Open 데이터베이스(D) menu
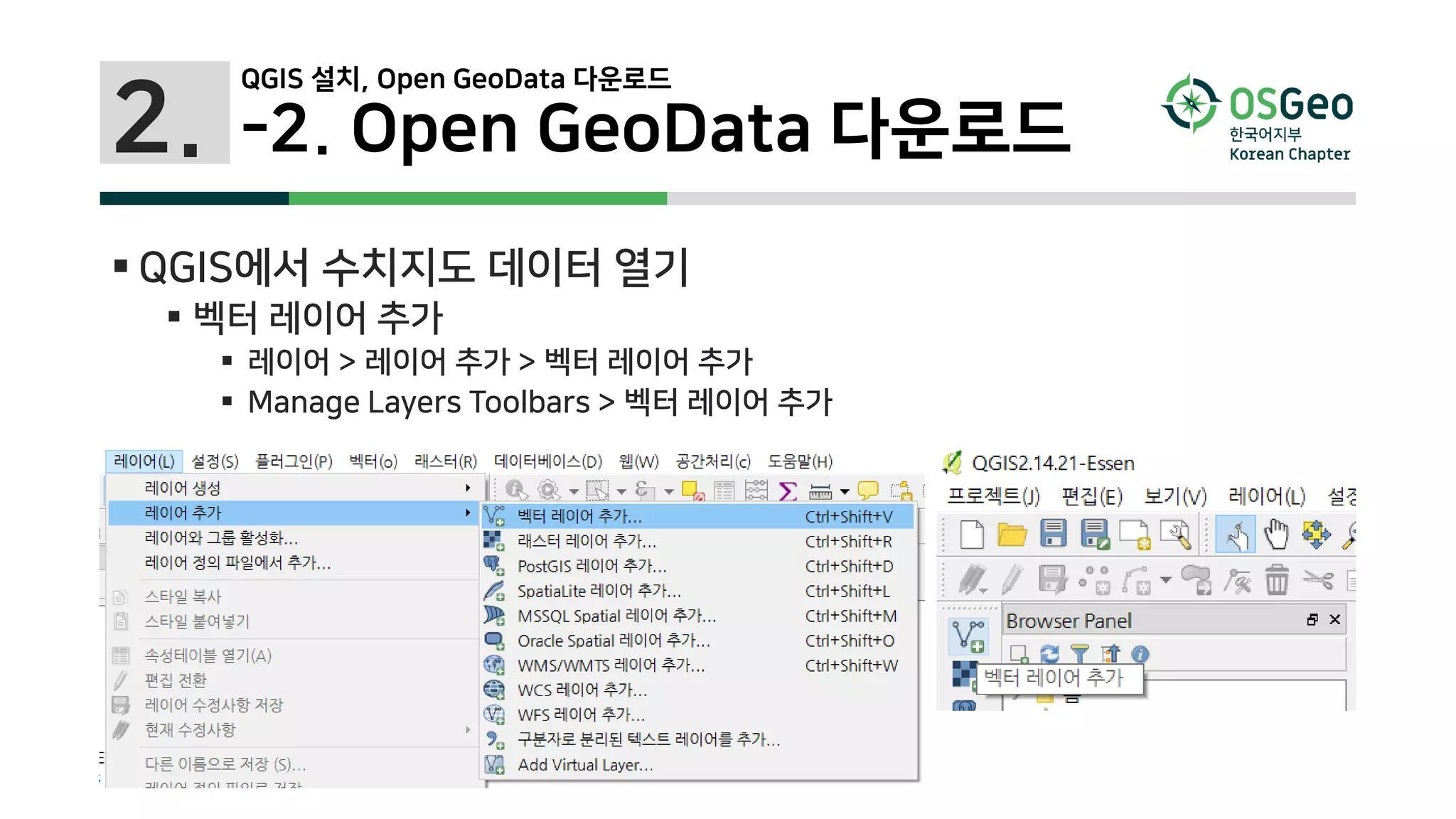1456x819 pixels. 548,461
